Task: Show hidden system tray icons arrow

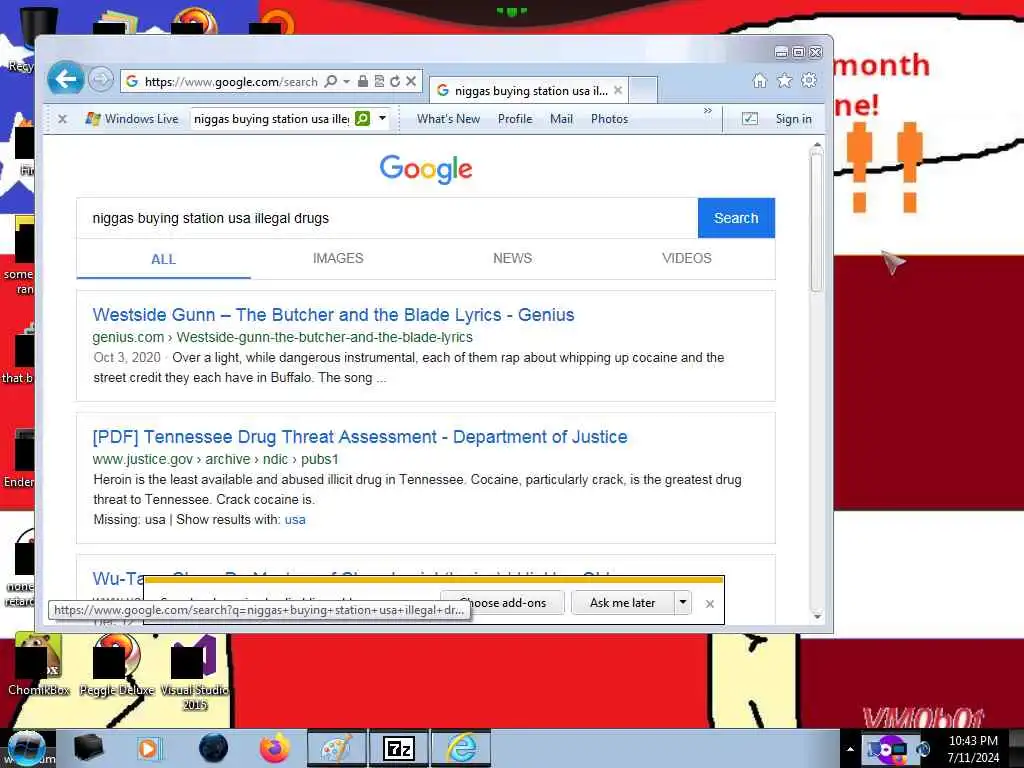Action: pyautogui.click(x=850, y=749)
